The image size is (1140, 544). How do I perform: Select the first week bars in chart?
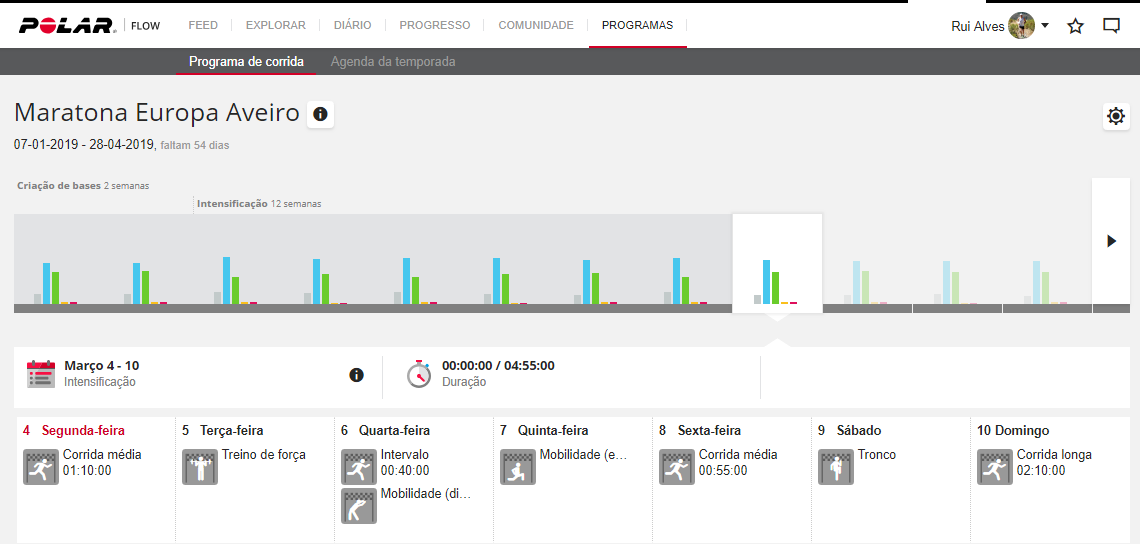click(x=57, y=282)
